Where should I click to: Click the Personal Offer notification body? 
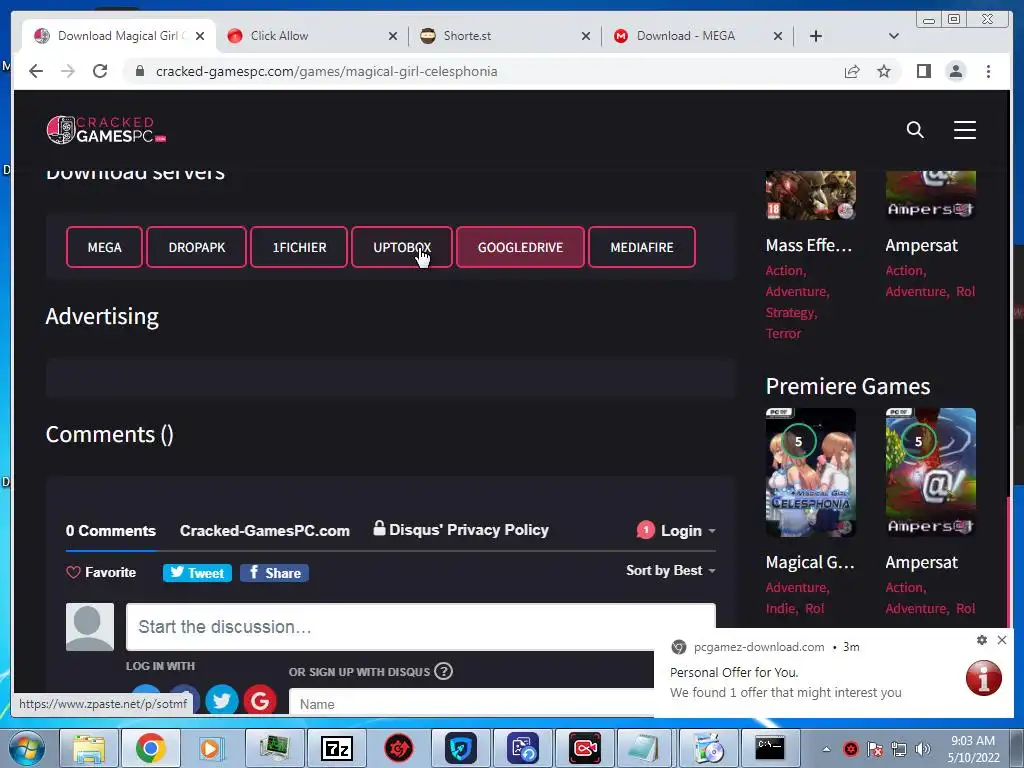[786, 682]
